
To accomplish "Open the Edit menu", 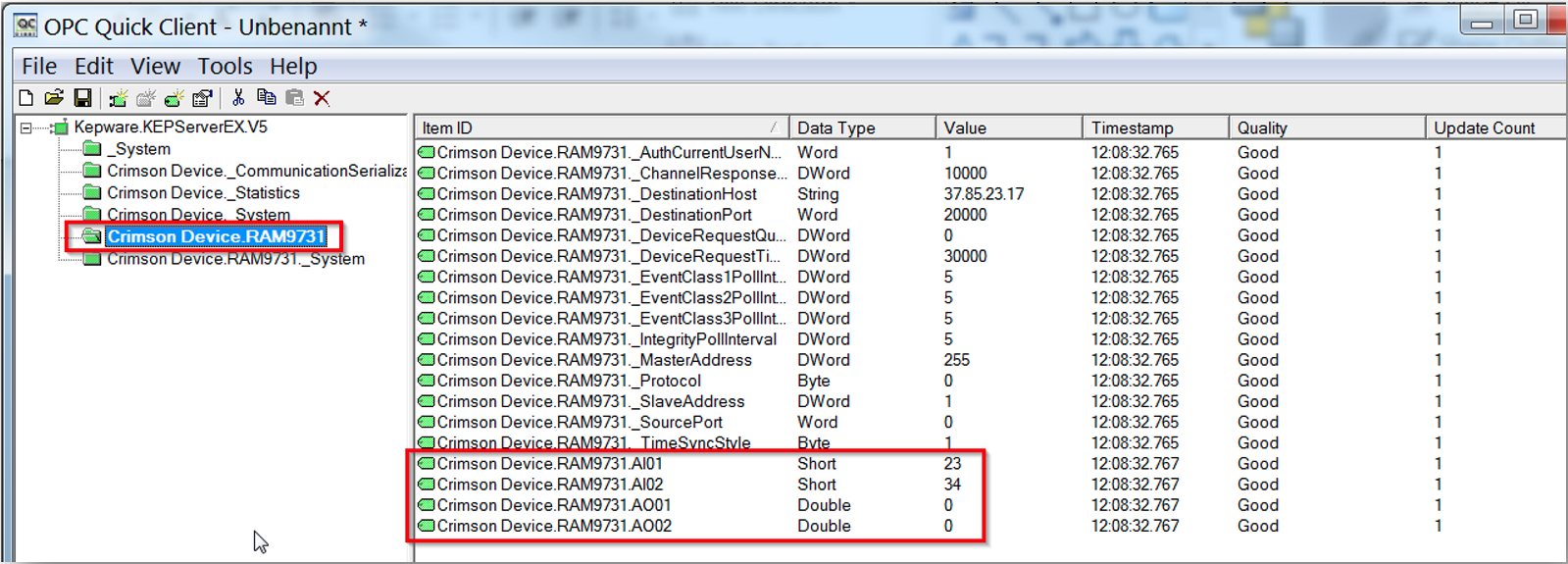I will coord(94,66).
